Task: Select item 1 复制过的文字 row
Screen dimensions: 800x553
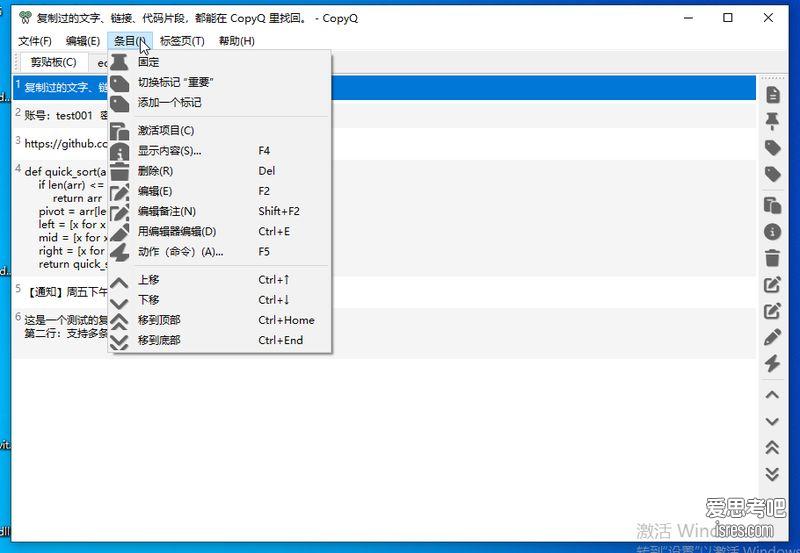Action: (384, 87)
